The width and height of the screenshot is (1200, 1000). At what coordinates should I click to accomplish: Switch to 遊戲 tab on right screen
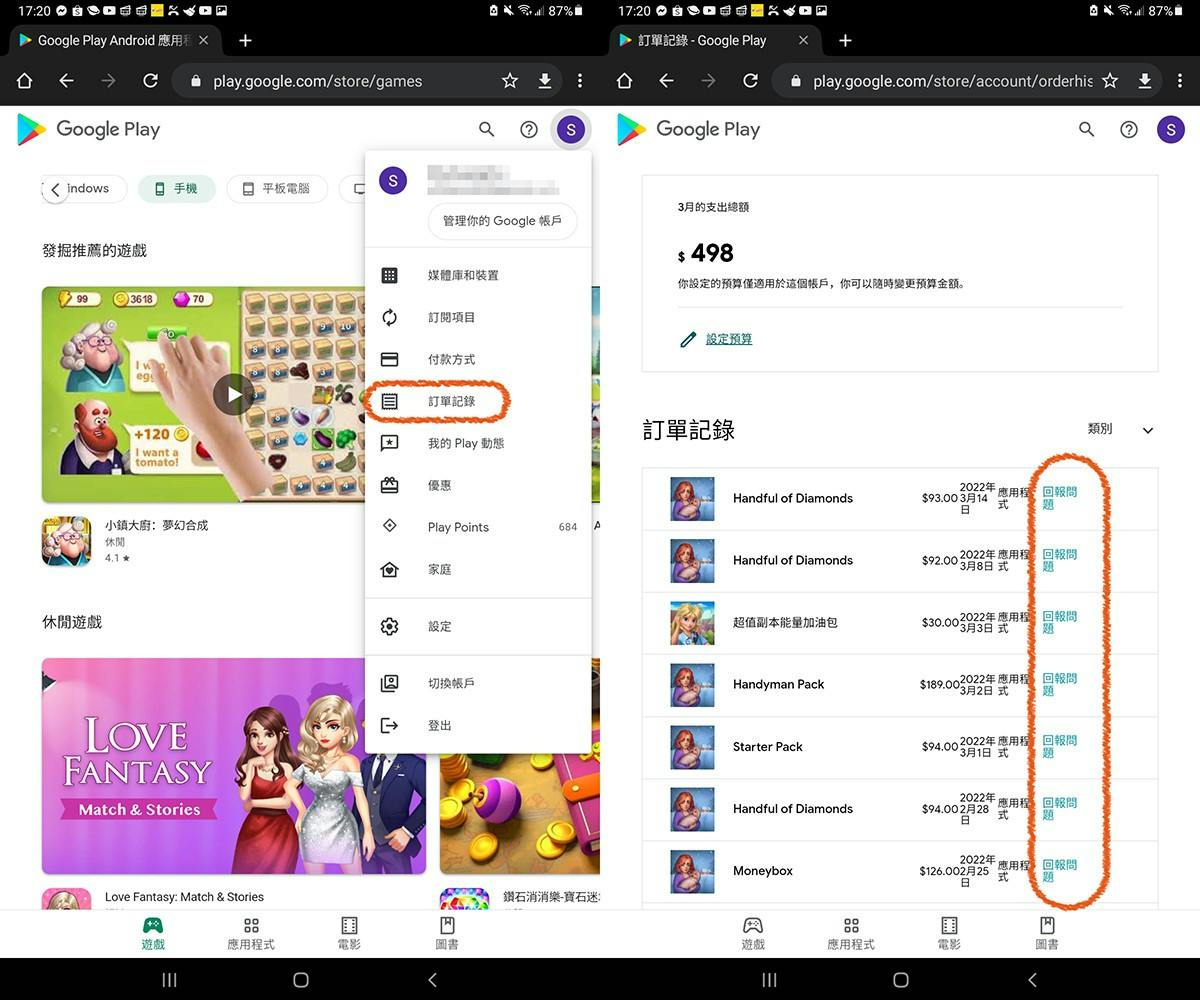[753, 933]
